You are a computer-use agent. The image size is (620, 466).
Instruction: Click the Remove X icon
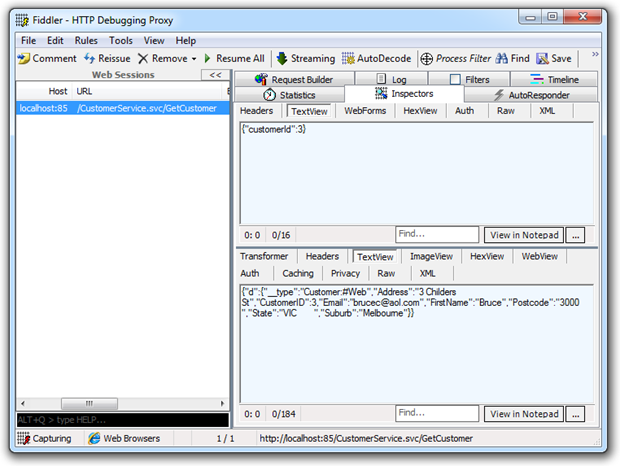point(143,58)
